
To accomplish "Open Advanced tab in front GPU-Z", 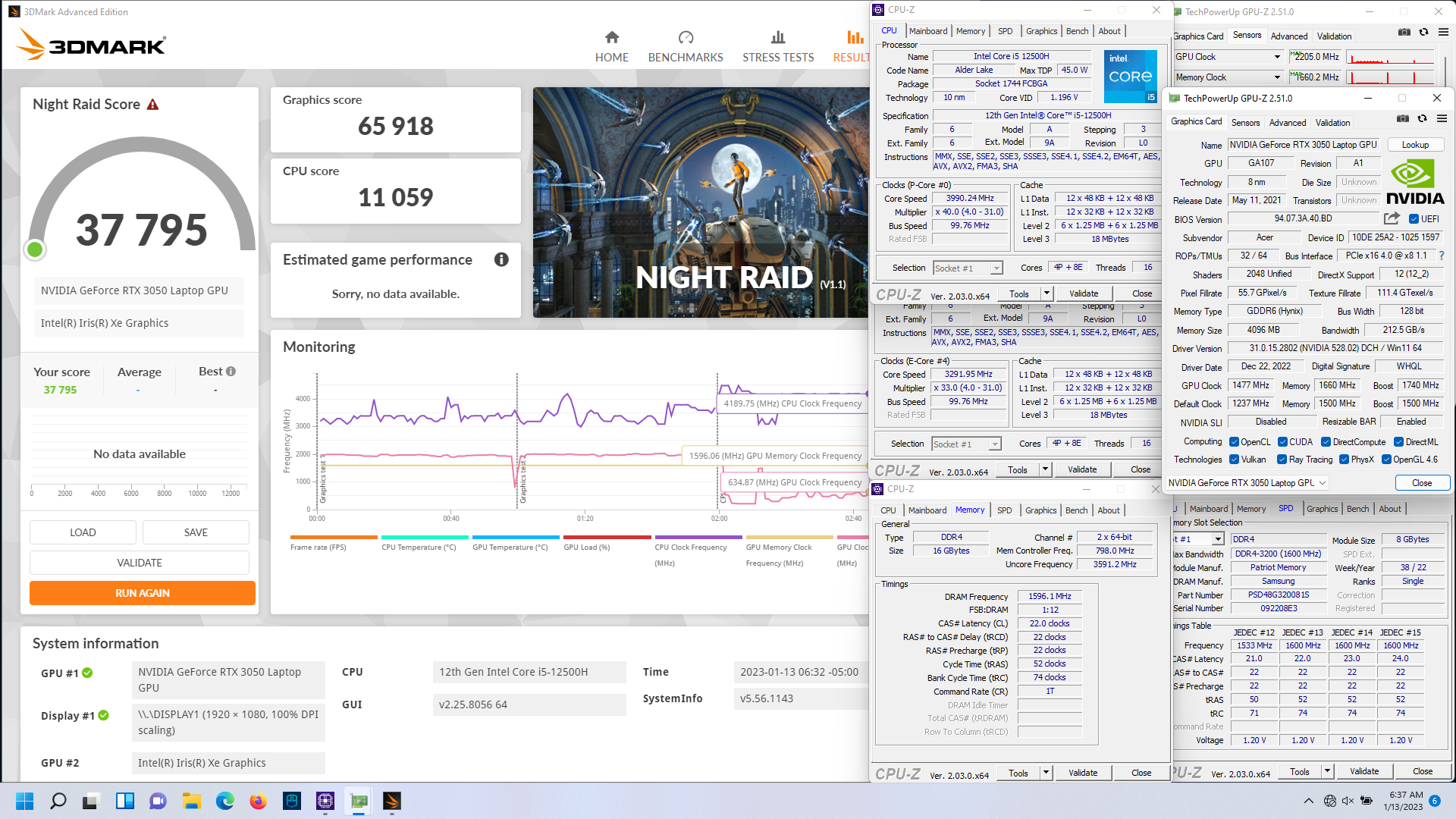I will [1288, 123].
